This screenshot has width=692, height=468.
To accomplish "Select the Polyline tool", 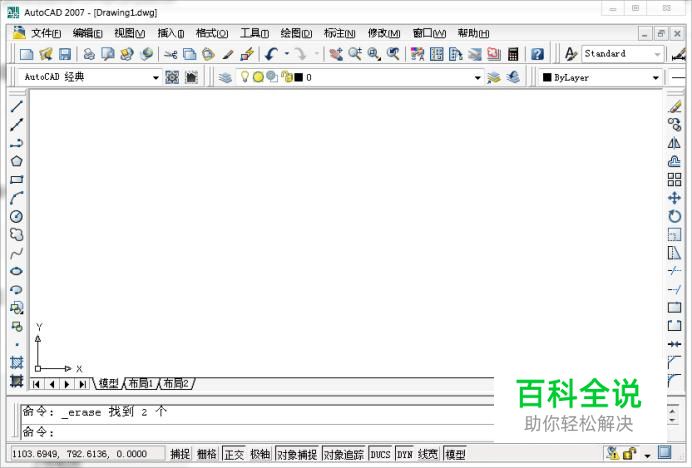I will click(16, 143).
